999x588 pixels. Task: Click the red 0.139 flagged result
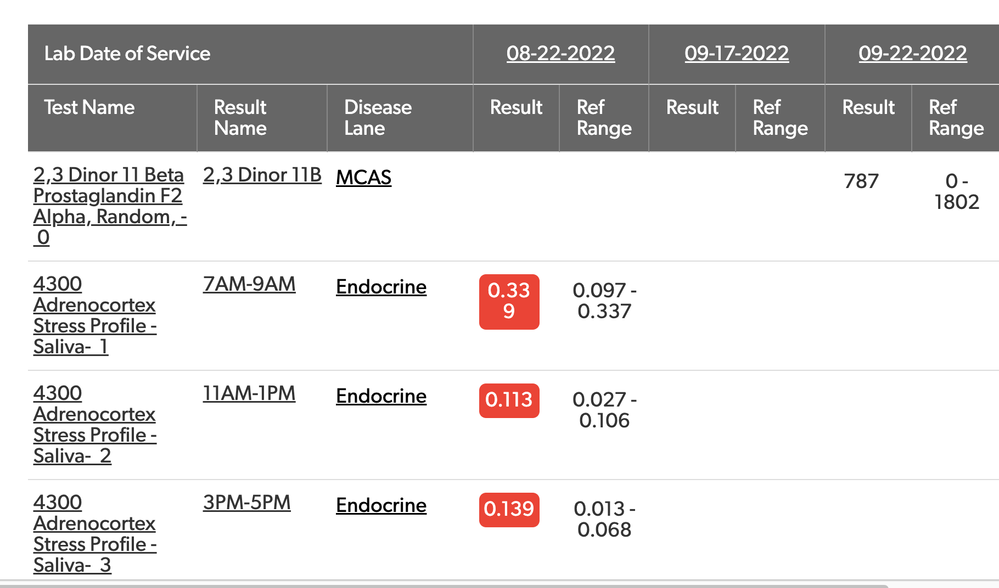pyautogui.click(x=509, y=510)
